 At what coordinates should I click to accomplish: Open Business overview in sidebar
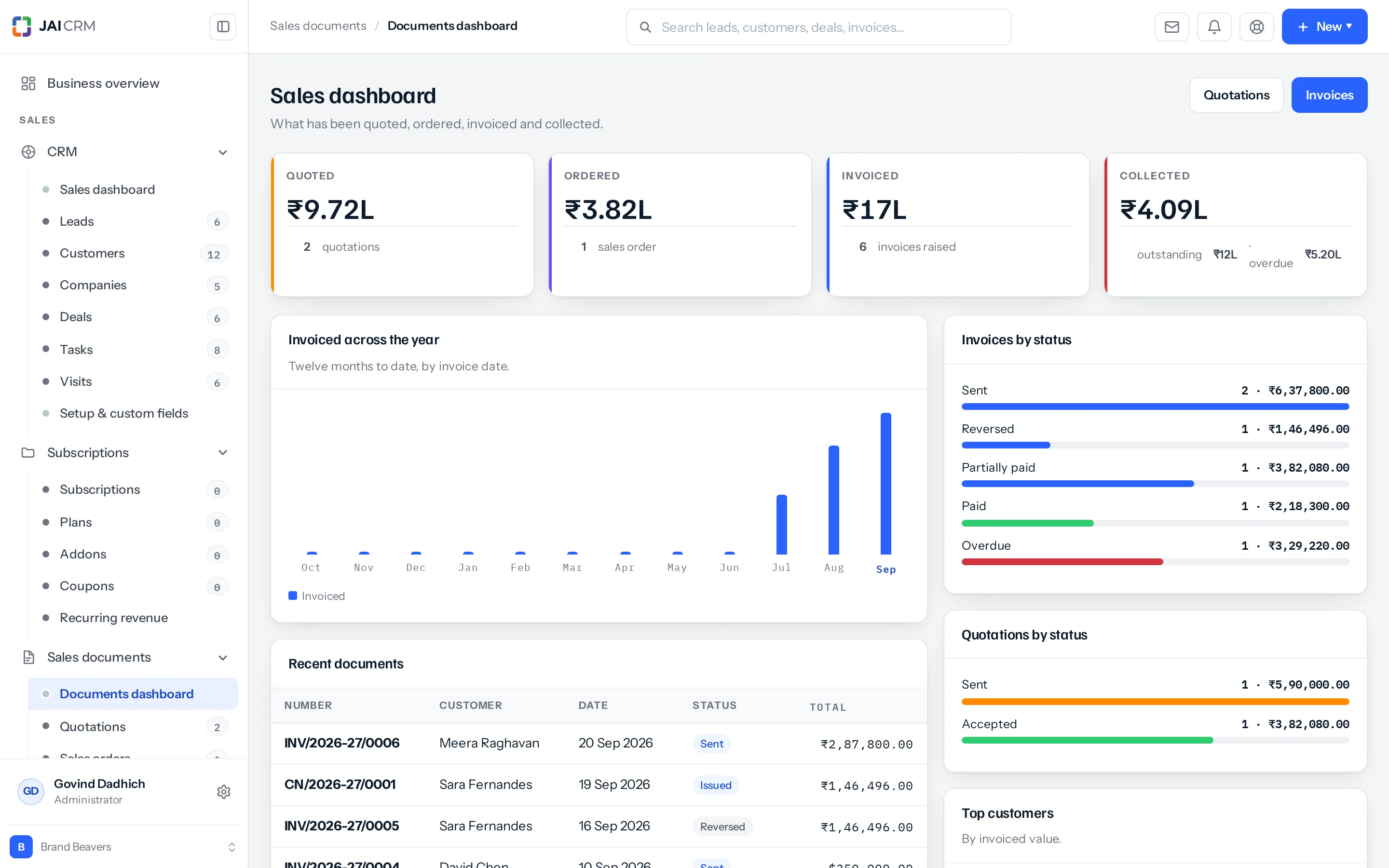tap(123, 83)
